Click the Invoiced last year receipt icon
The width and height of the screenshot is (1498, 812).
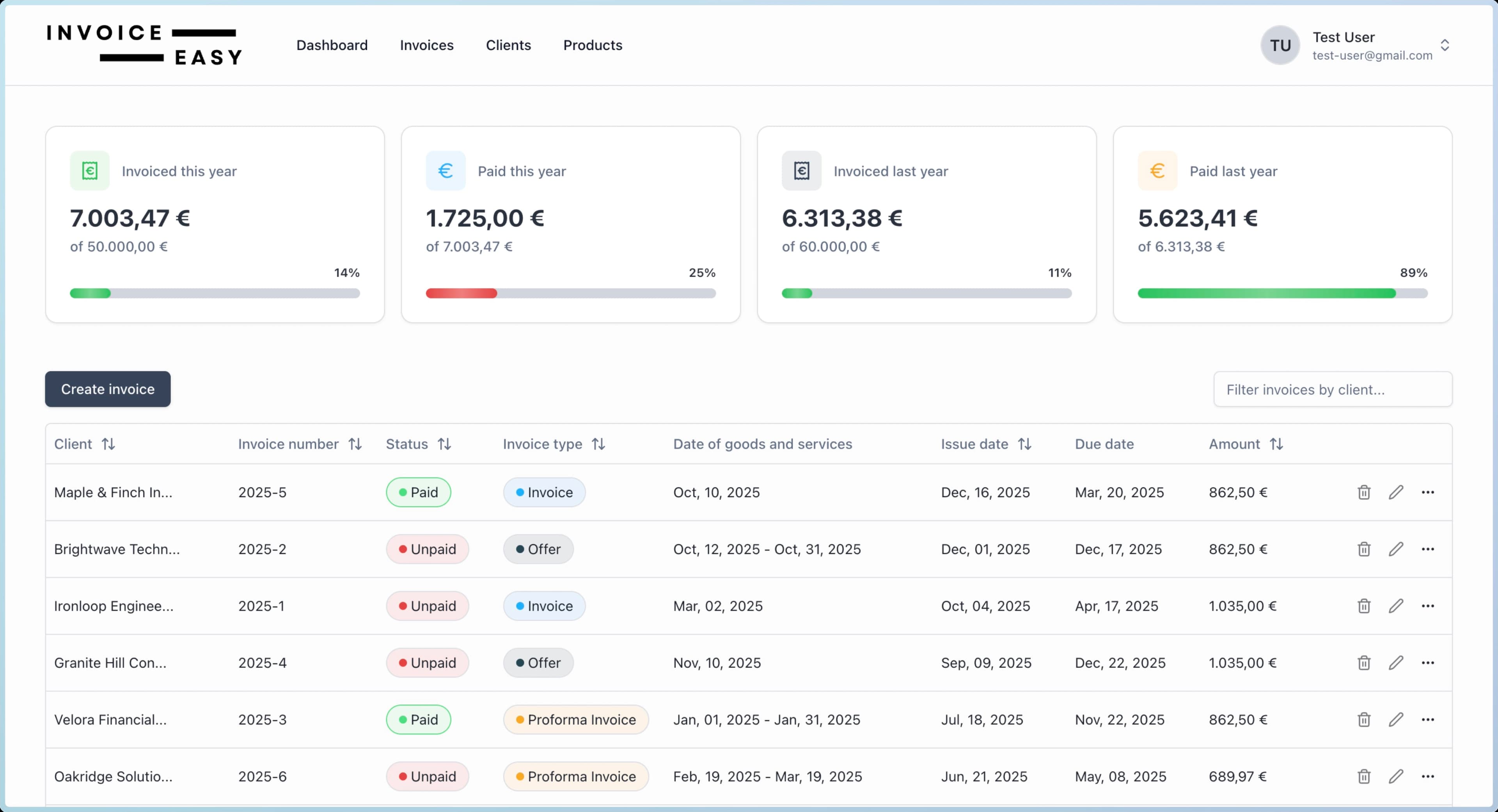point(801,170)
